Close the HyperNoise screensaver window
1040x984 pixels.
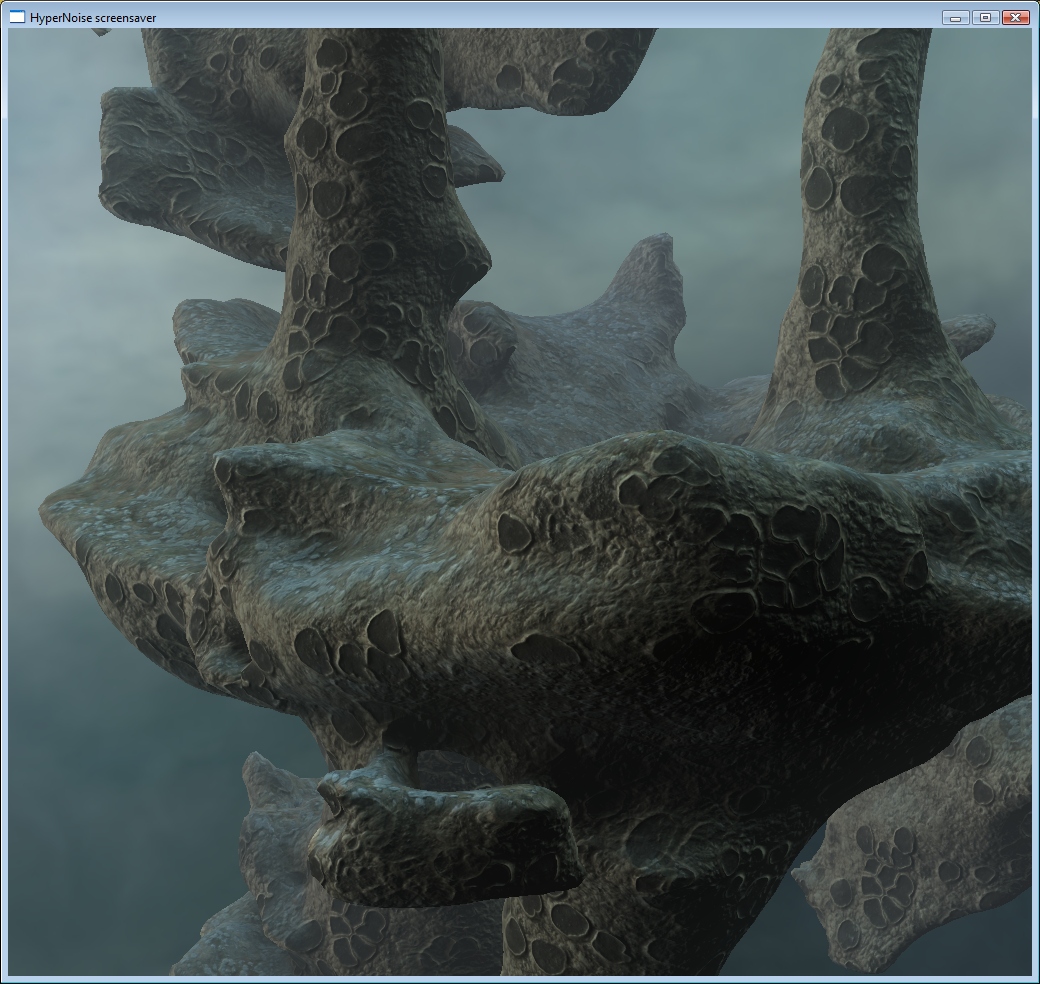(1016, 17)
